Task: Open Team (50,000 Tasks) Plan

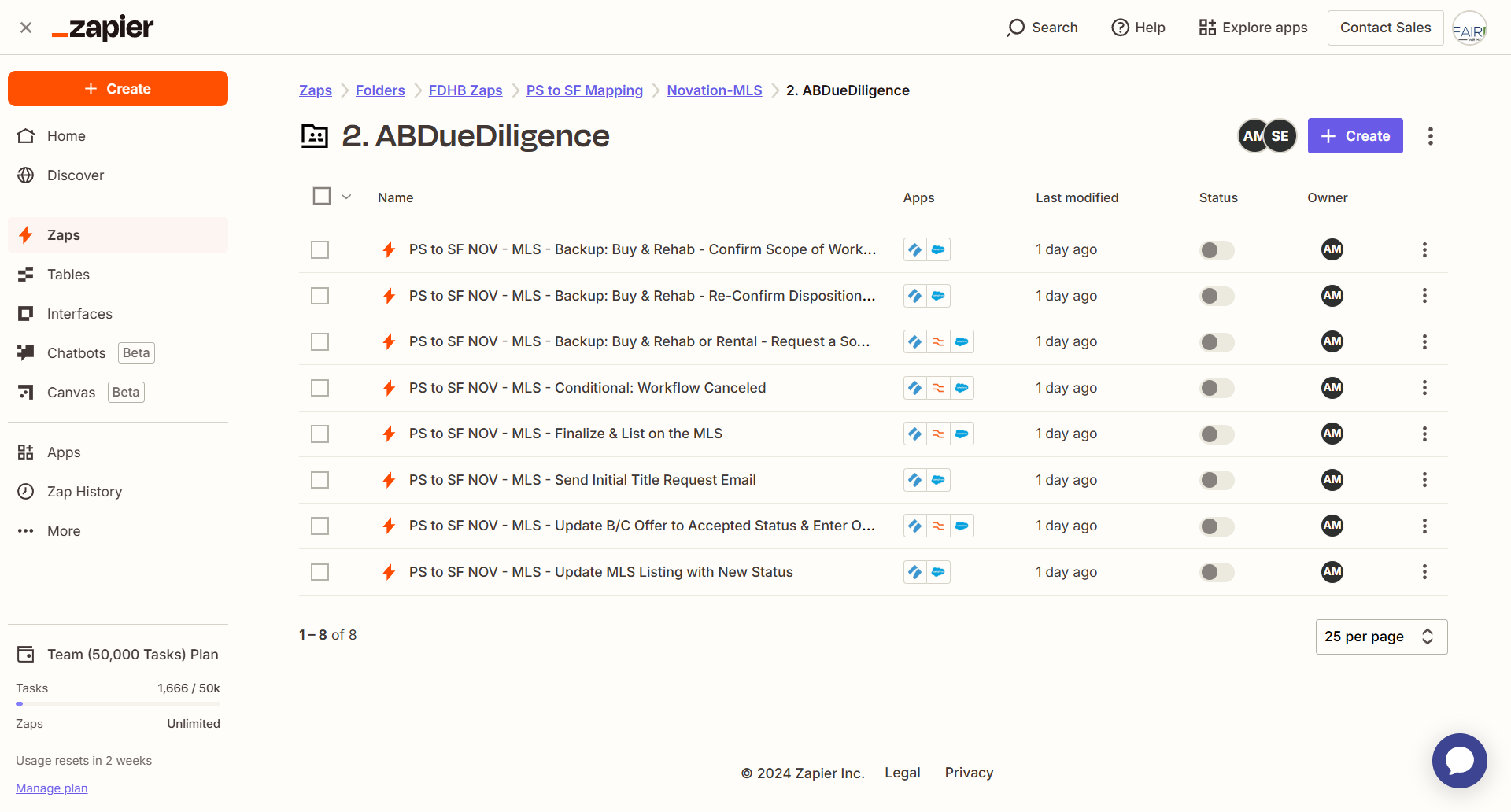Action: coord(118,655)
